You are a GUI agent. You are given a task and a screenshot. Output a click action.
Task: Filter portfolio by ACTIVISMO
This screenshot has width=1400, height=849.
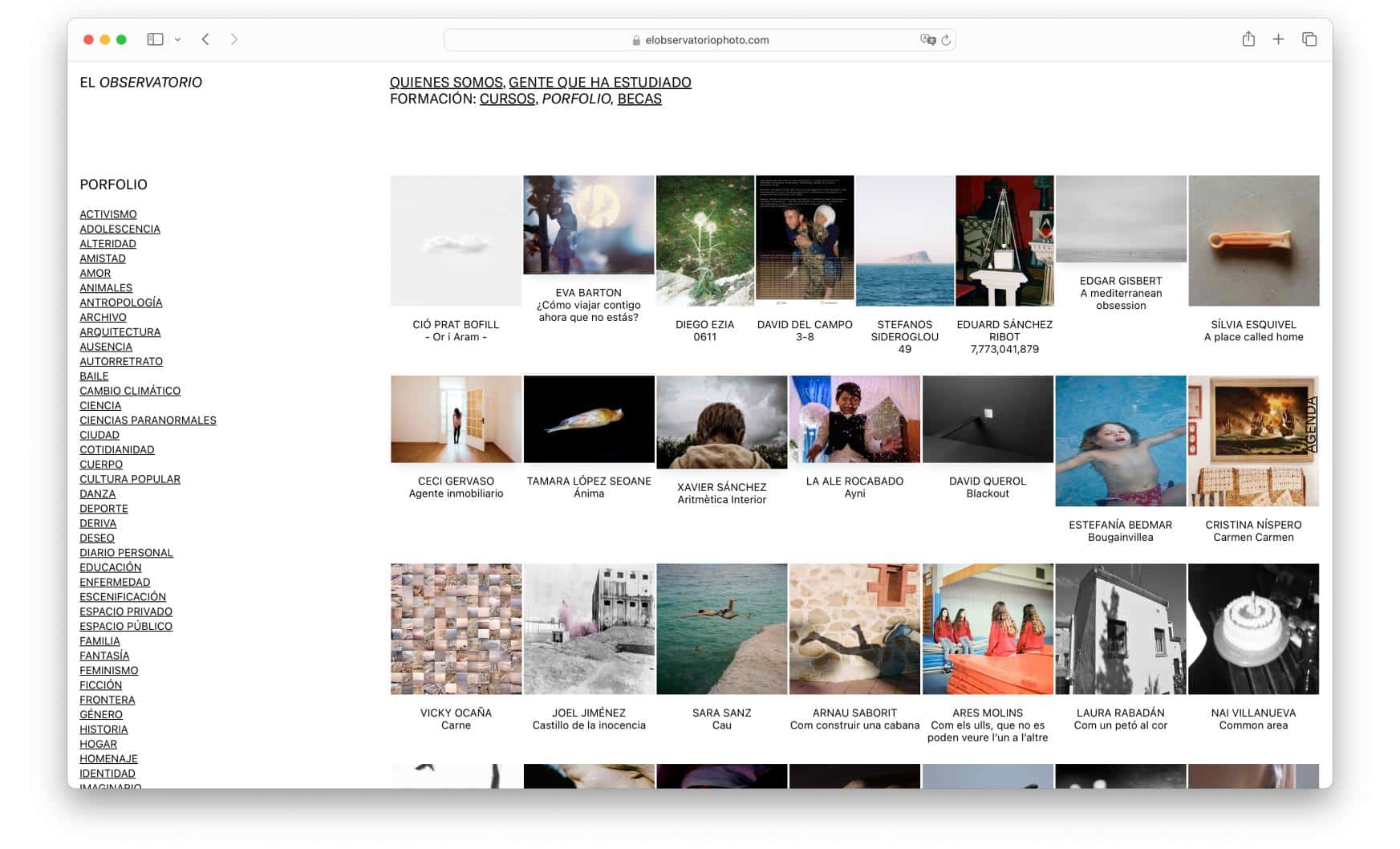pos(108,214)
